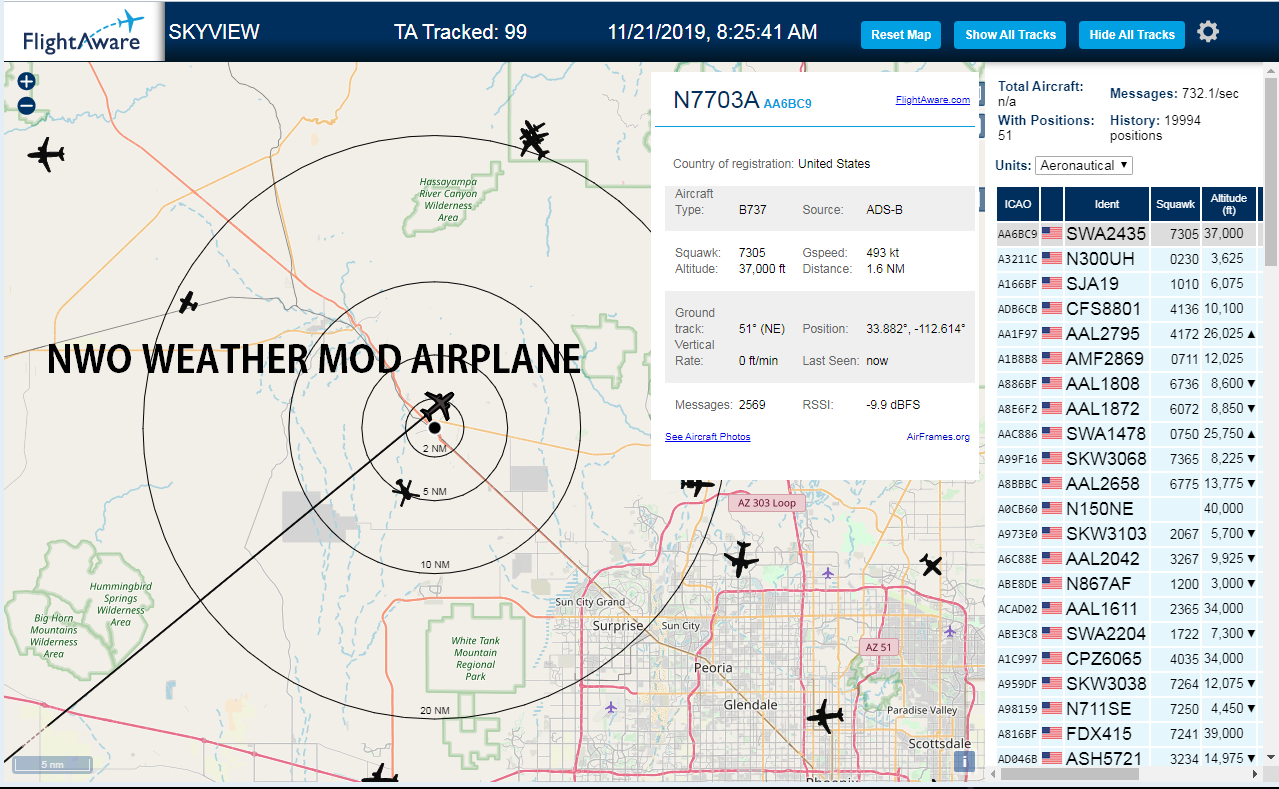
Task: Click the US flag in the AAL1611 row
Action: (x=1052, y=609)
